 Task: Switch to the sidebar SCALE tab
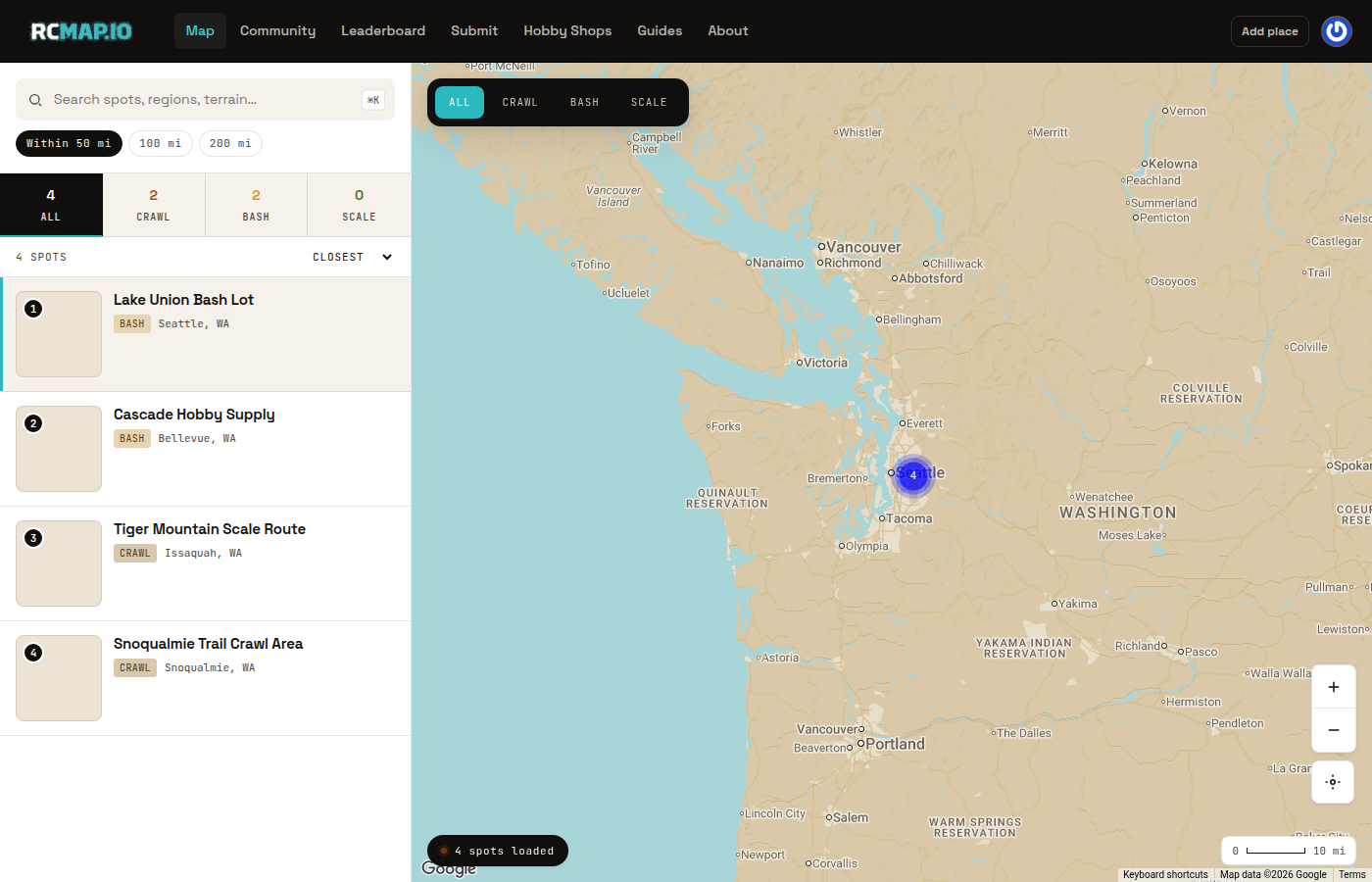[x=359, y=205]
